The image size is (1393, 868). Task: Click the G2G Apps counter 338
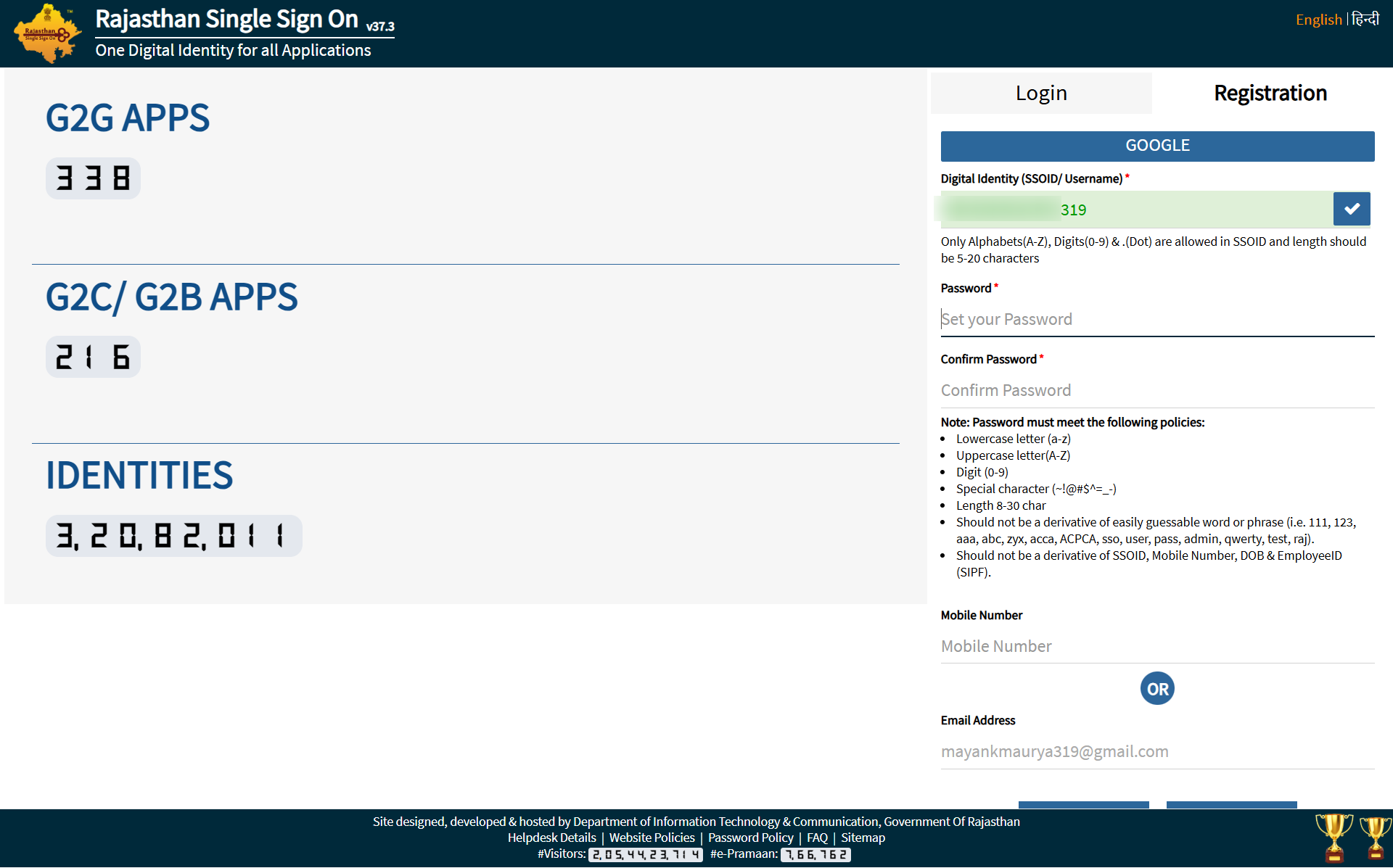(93, 178)
